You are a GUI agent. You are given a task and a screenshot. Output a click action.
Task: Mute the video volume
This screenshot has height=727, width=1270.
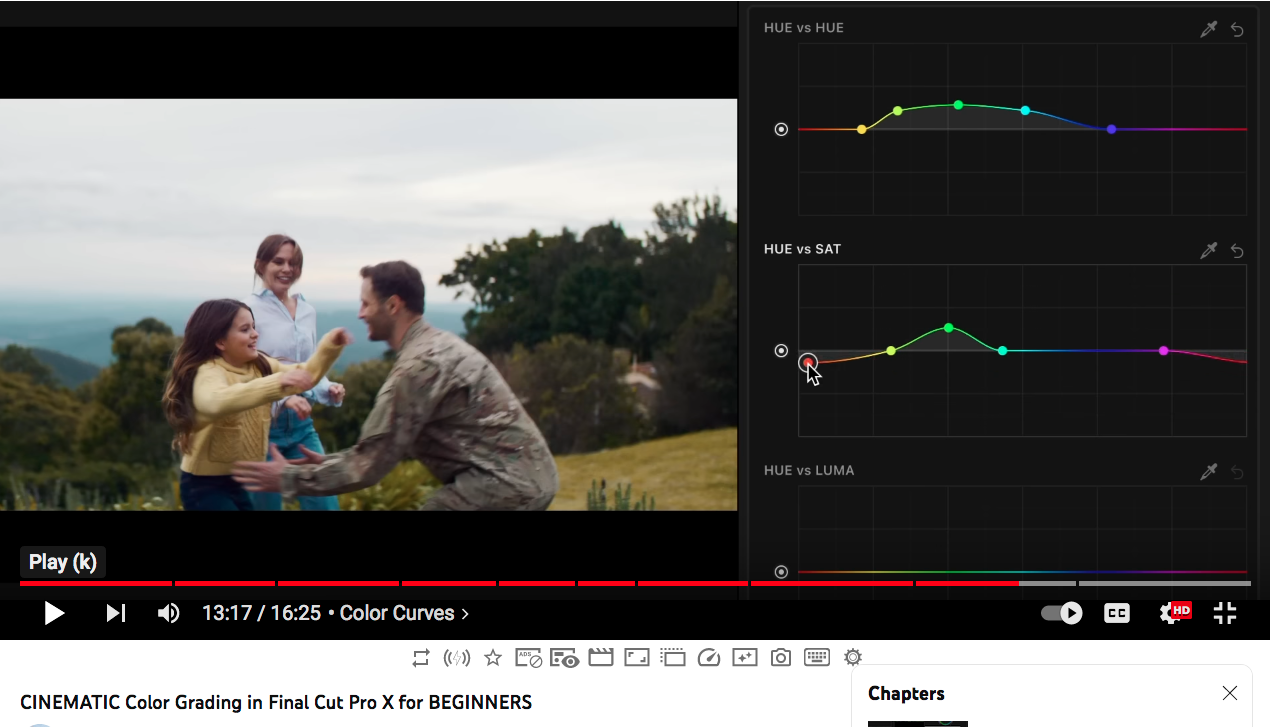pos(169,613)
